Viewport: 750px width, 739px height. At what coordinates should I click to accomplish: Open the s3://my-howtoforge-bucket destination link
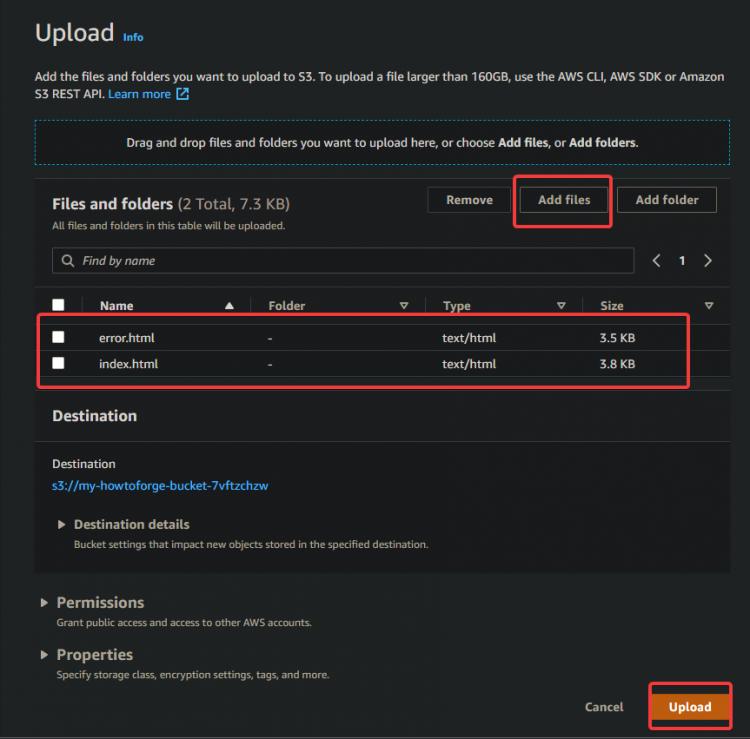pos(160,486)
